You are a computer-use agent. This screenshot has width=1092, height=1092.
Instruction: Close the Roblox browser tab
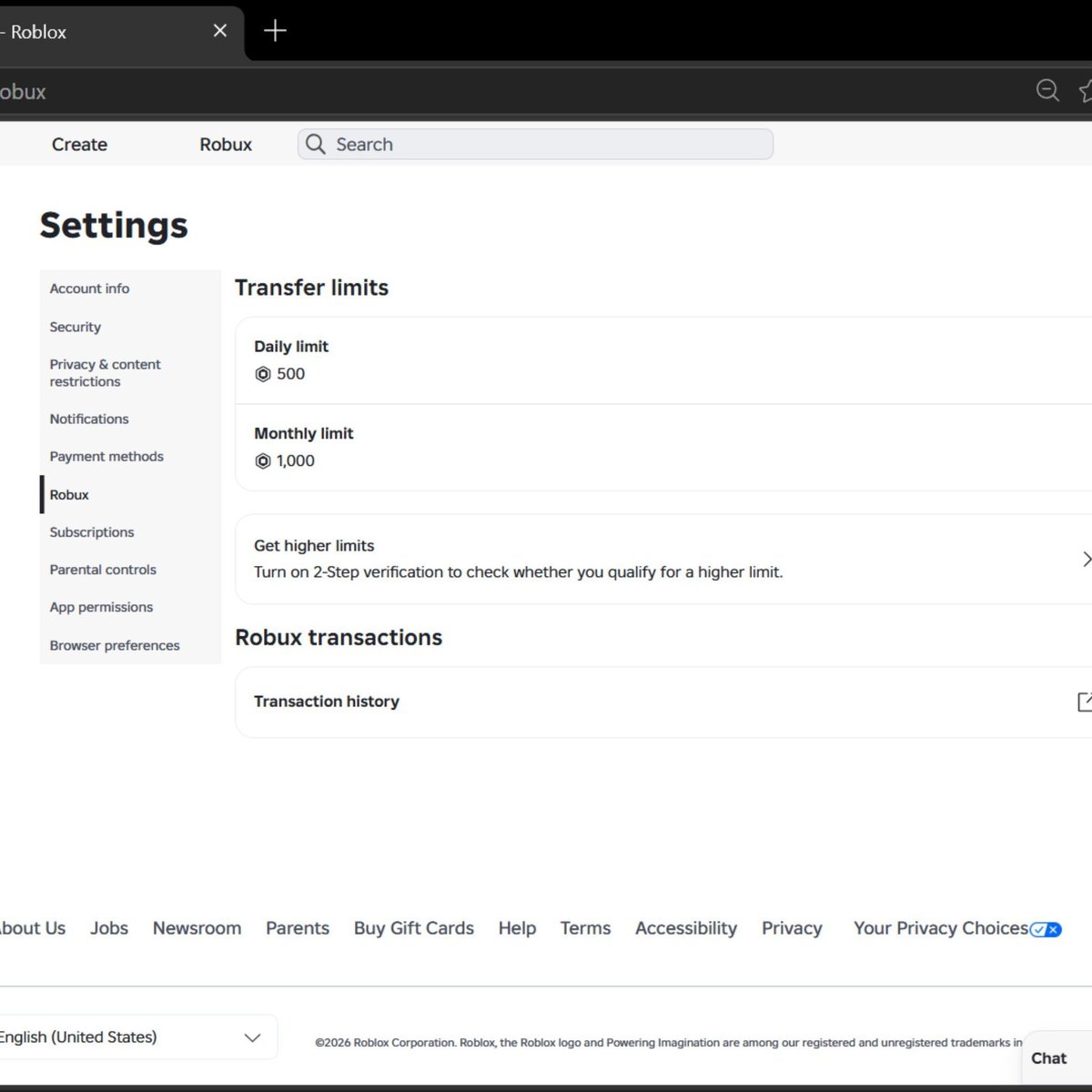pos(220,31)
